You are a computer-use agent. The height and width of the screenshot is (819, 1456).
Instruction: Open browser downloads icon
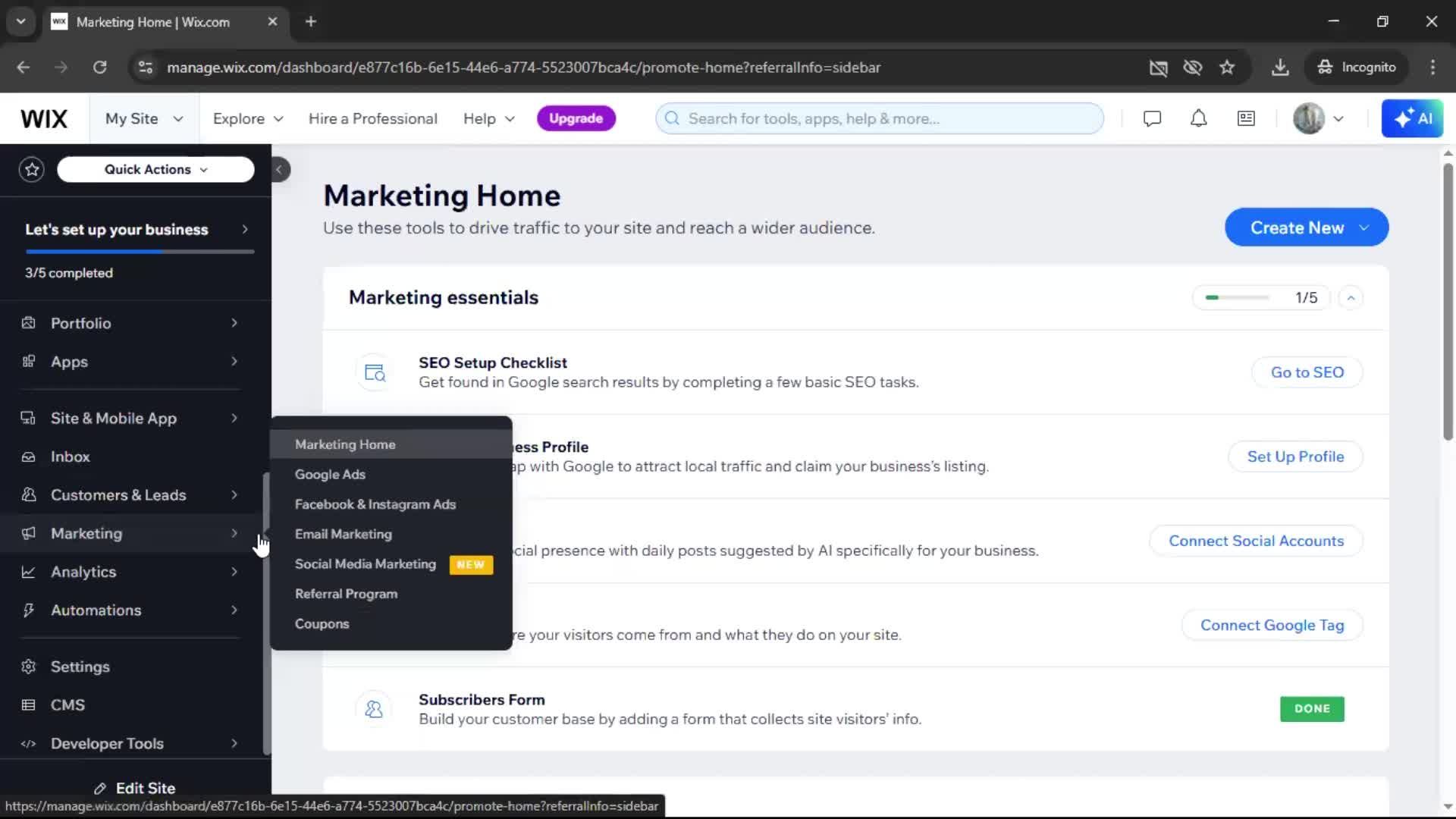click(1280, 67)
